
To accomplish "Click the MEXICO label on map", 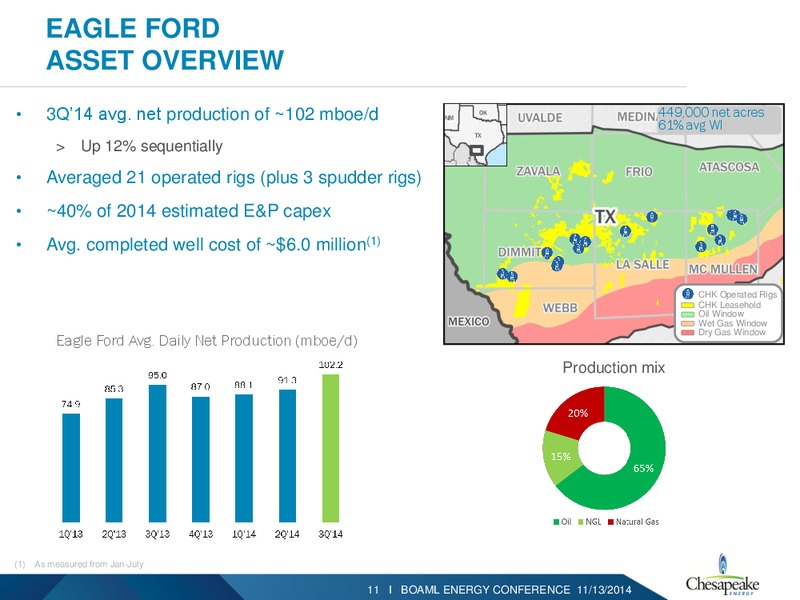I will pos(468,321).
